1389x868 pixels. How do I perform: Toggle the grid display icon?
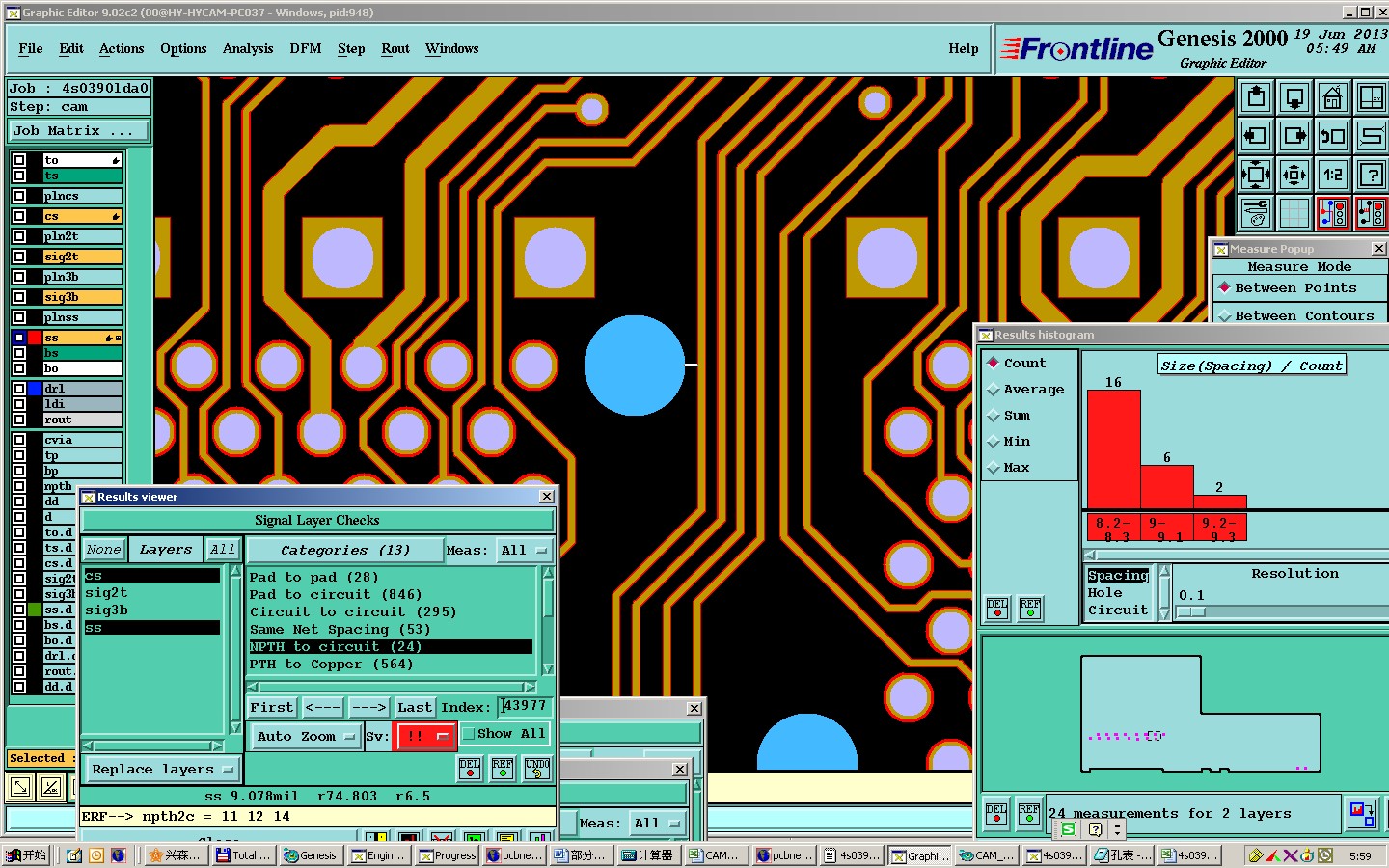[x=1294, y=213]
